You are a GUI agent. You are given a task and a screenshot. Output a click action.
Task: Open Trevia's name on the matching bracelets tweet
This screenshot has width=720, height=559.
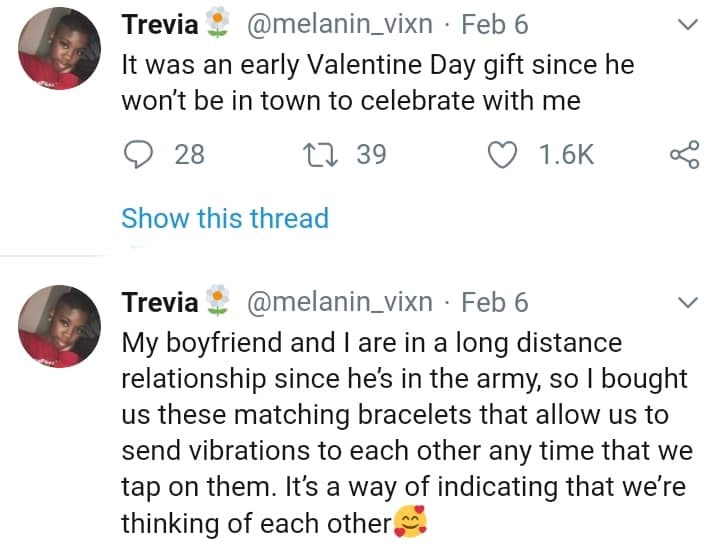pyautogui.click(x=158, y=302)
